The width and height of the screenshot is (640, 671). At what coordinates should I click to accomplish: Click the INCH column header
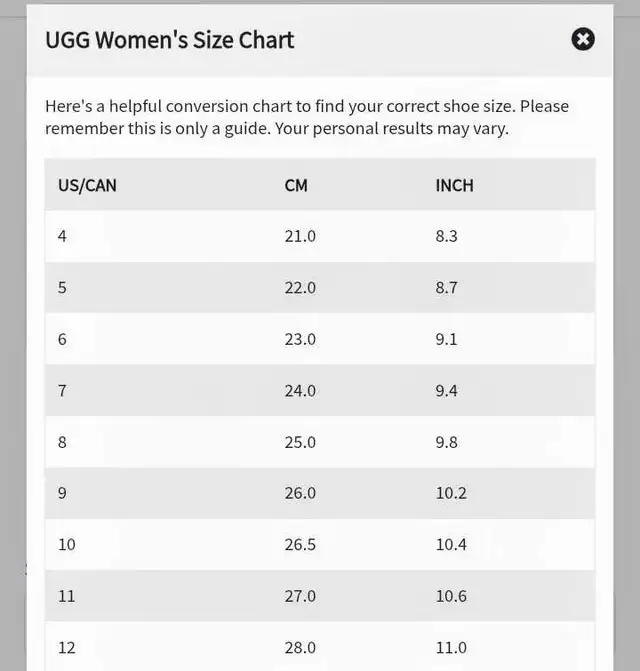click(454, 185)
